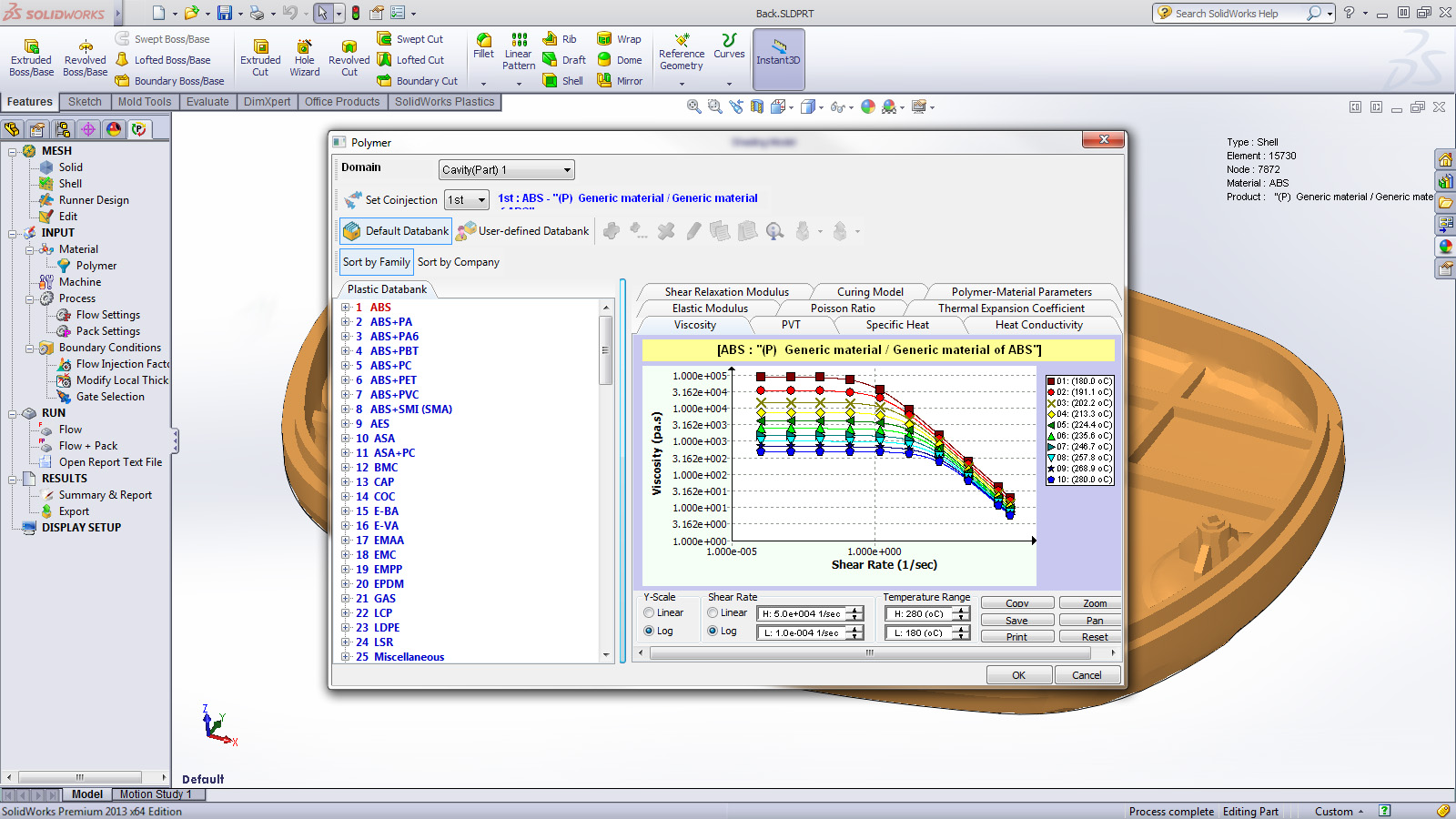Select the Revolved Cut tool
Viewport: 1456px width, 819px height.
coord(349,56)
